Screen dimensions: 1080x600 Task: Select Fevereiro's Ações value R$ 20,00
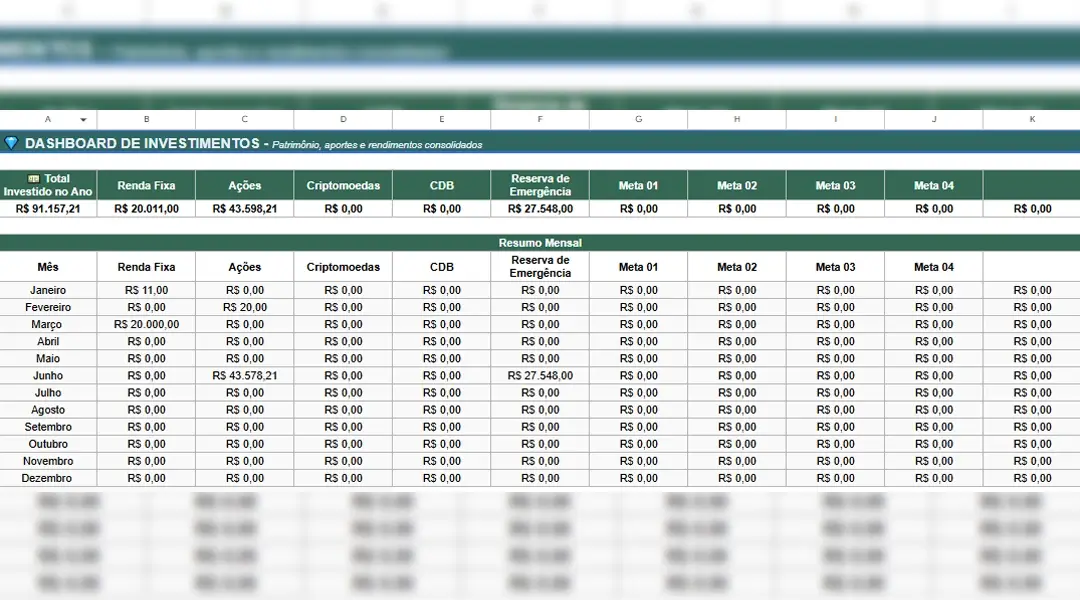[245, 307]
